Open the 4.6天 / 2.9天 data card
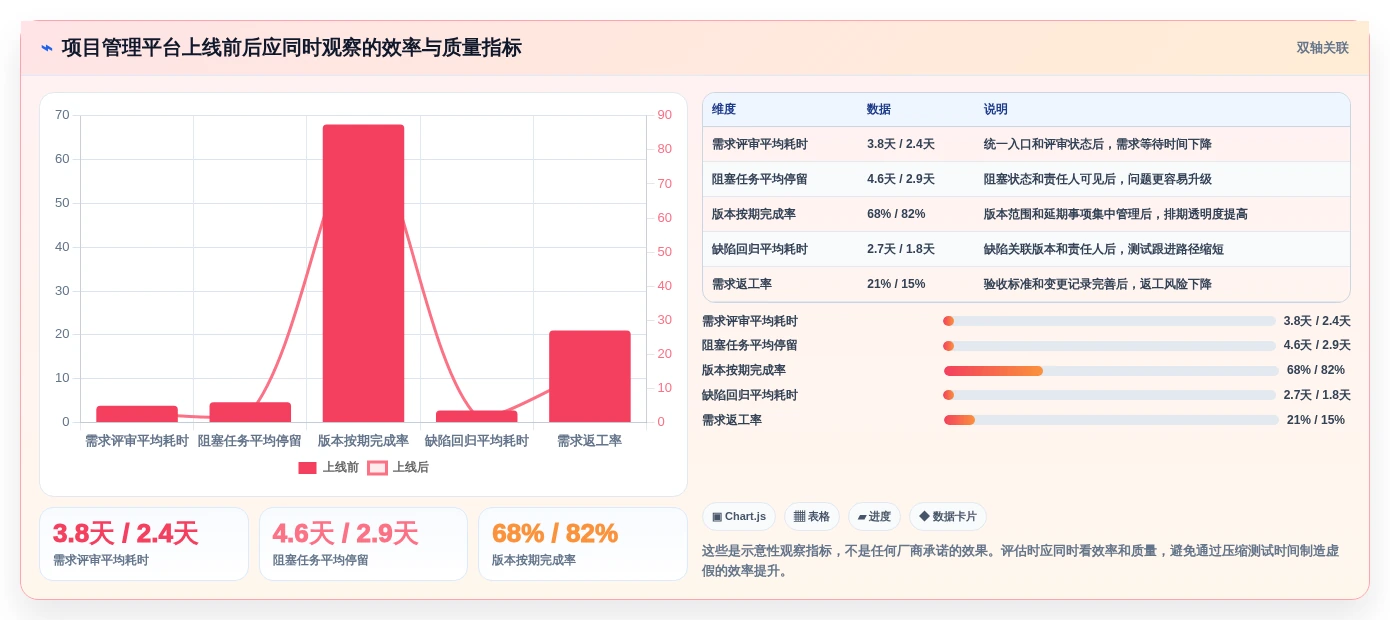This screenshot has height=620, width=1390. pos(363,544)
